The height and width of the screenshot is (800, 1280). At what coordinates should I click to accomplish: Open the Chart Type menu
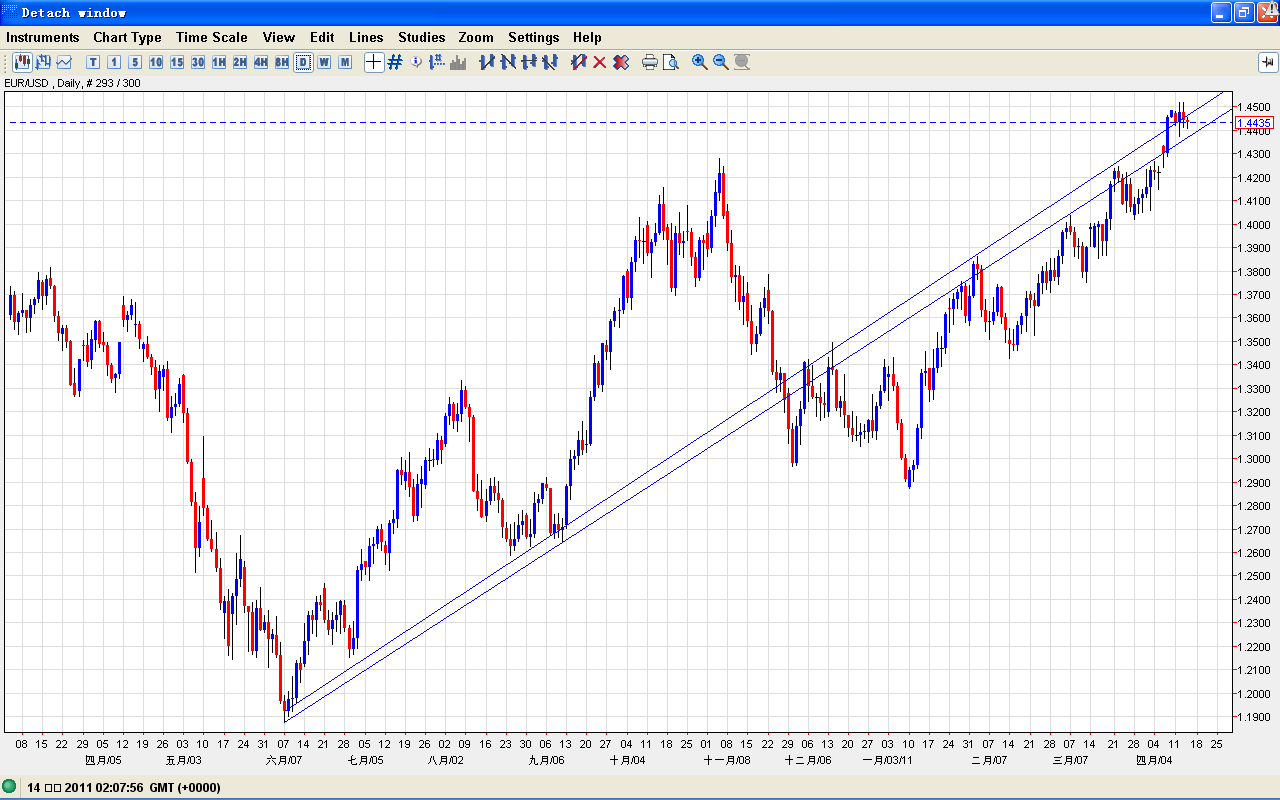click(128, 37)
